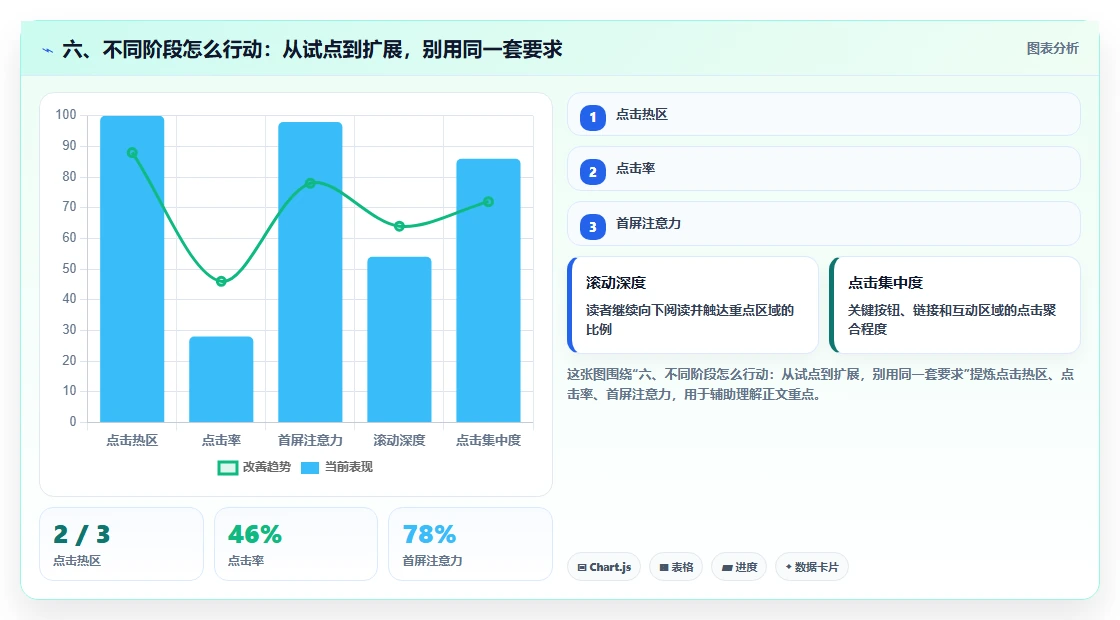Viewport: 1120px width, 620px height.
Task: Click the trend line point above 滚动深度
Action: 399,226
